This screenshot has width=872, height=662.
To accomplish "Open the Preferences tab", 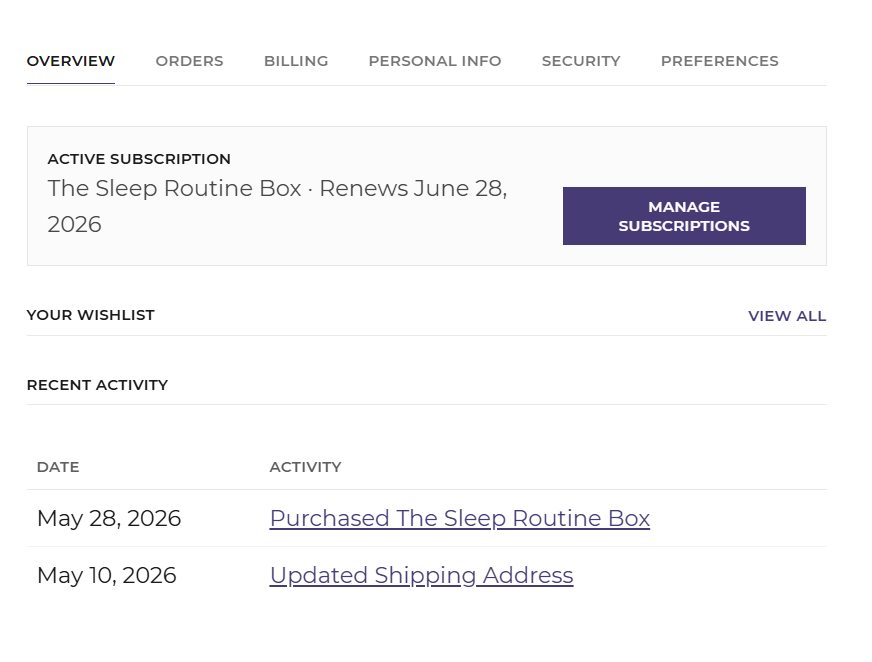I will [720, 61].
